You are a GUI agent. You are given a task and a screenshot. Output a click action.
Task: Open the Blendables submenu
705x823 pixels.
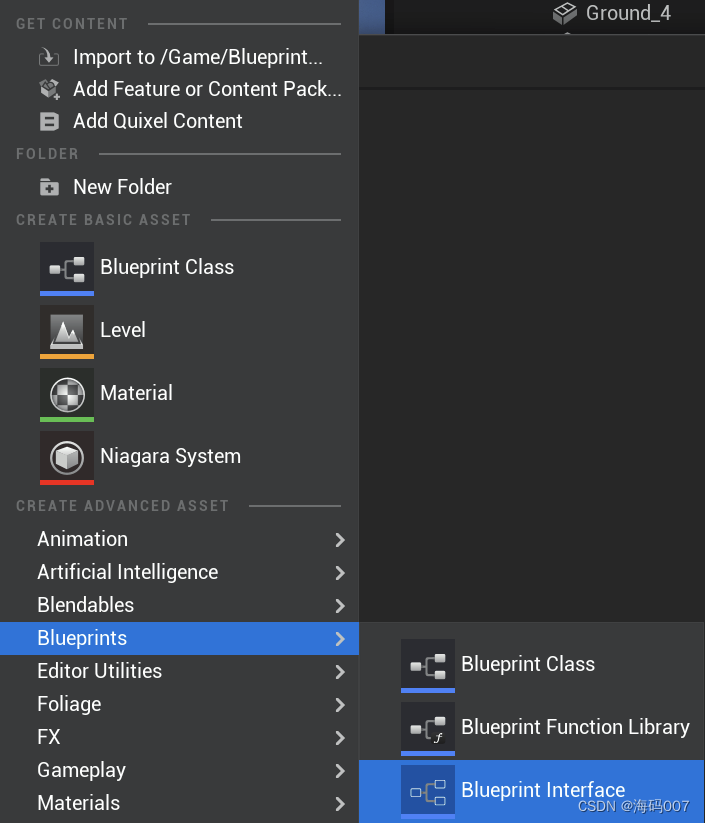[x=180, y=605]
